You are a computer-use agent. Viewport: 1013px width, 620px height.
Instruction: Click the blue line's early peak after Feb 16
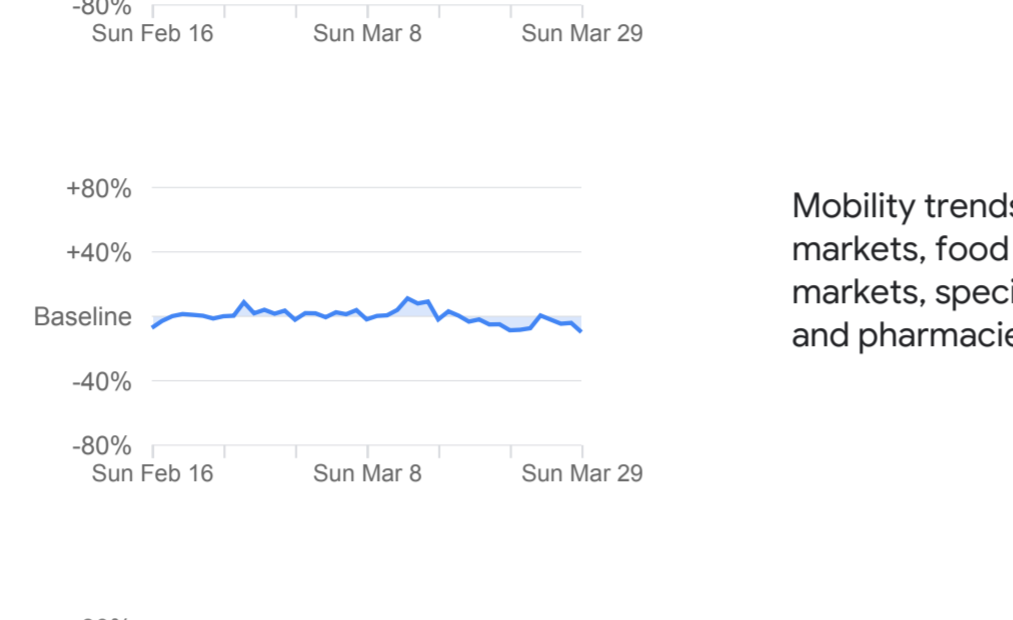tap(244, 301)
